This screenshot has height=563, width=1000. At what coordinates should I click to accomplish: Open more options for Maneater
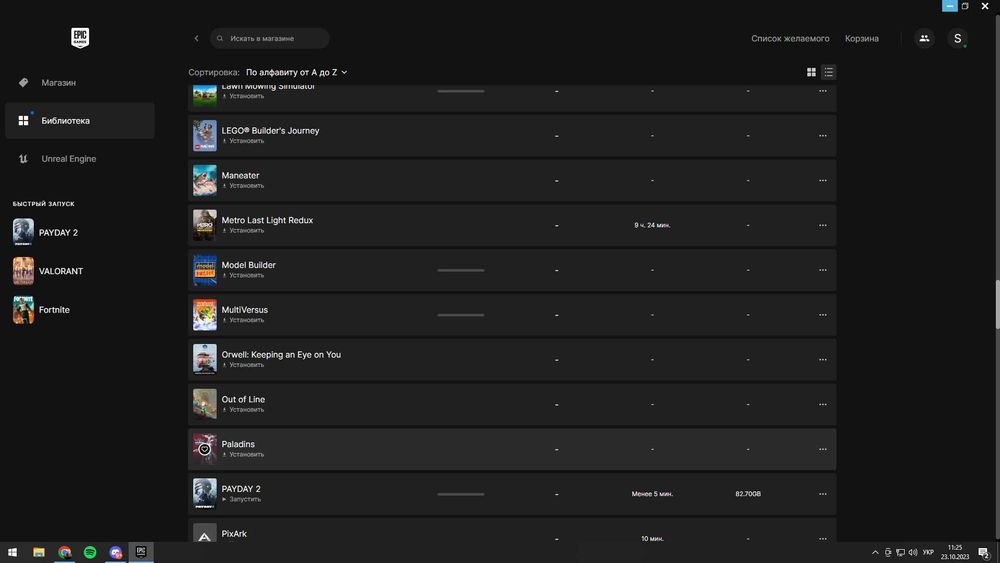point(823,180)
